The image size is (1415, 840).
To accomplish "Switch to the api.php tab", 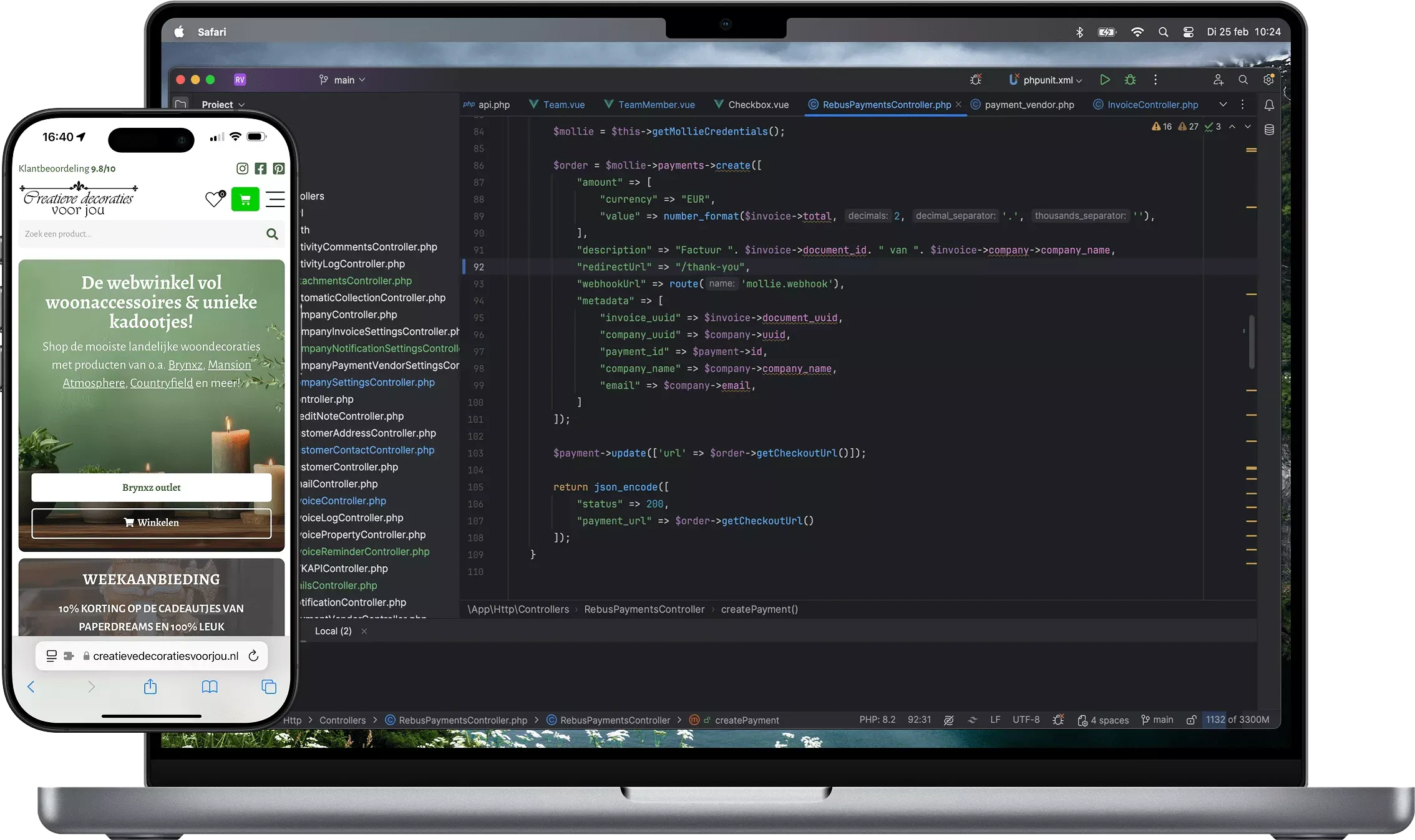I will 487,105.
